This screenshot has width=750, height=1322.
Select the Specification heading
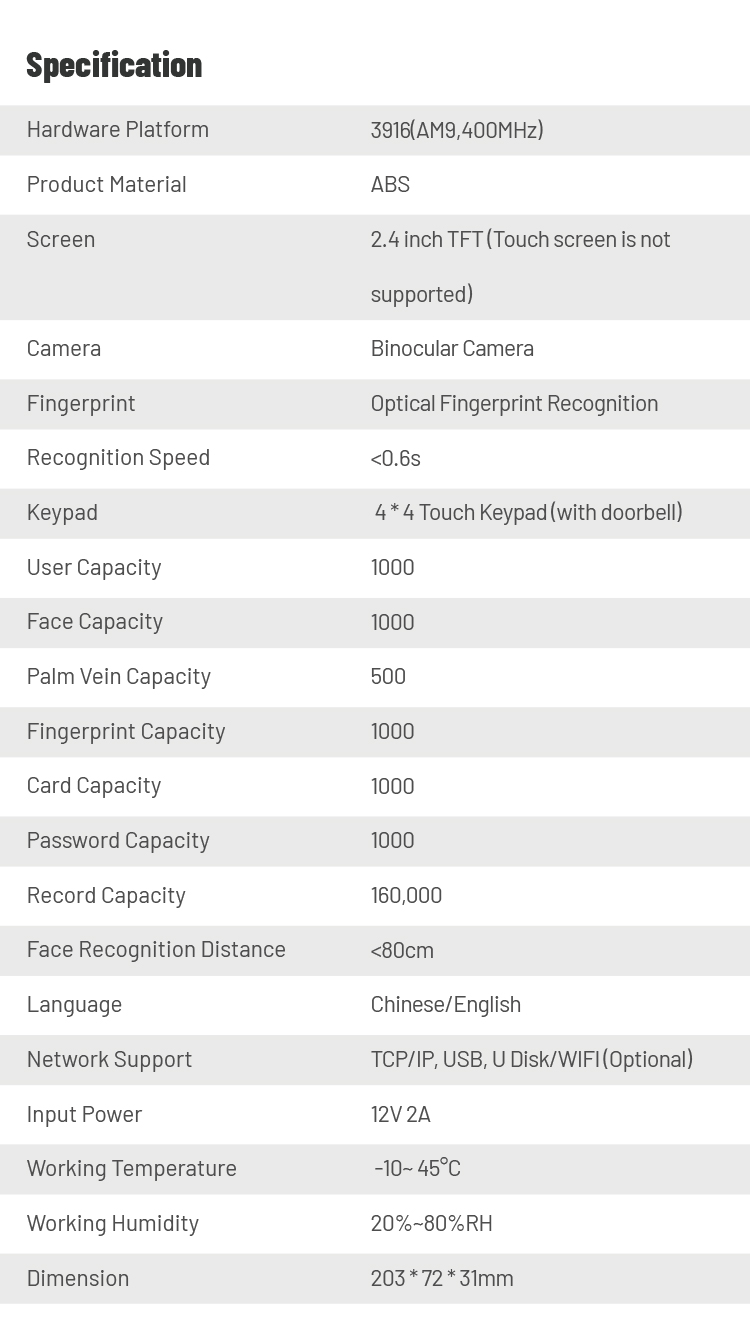point(114,65)
